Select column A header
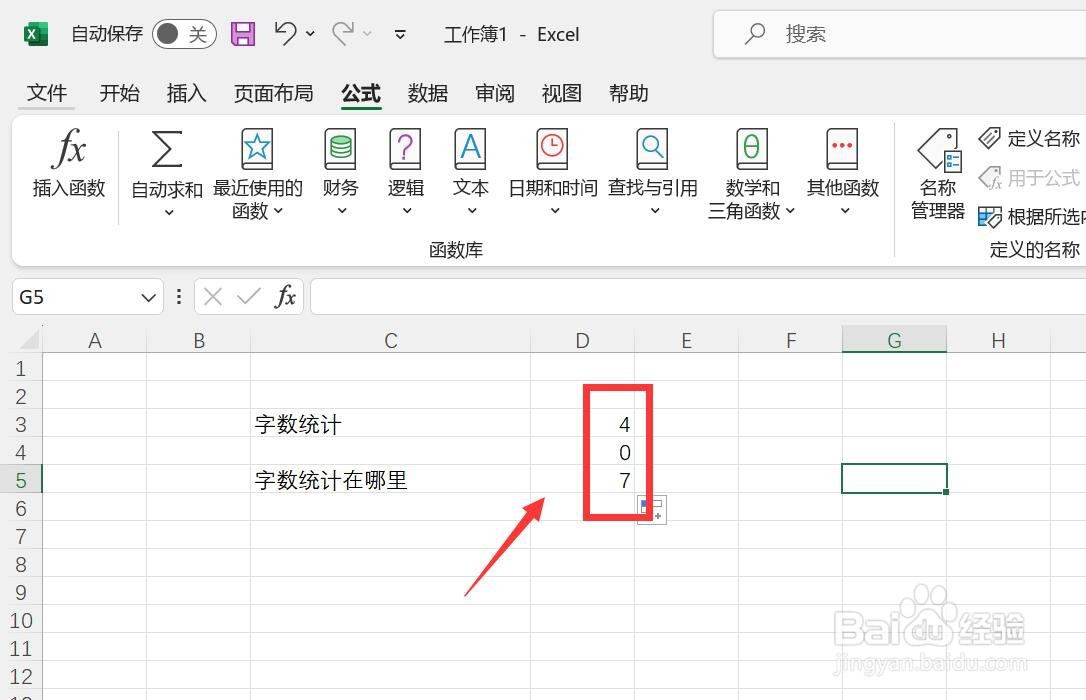Viewport: 1086px width, 700px height. [95, 340]
